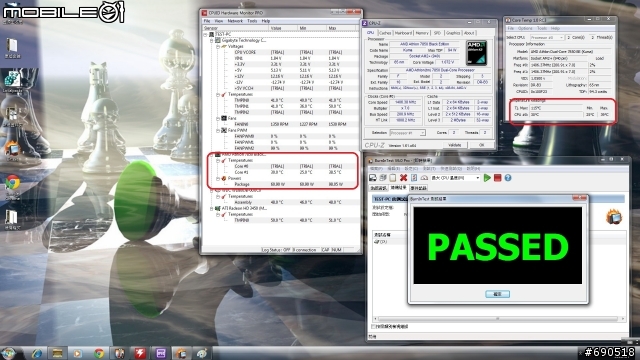Click the Sensor column header in HWMonitor
Image resolution: width=640 pixels, height=360 pixels.
click(236, 28)
